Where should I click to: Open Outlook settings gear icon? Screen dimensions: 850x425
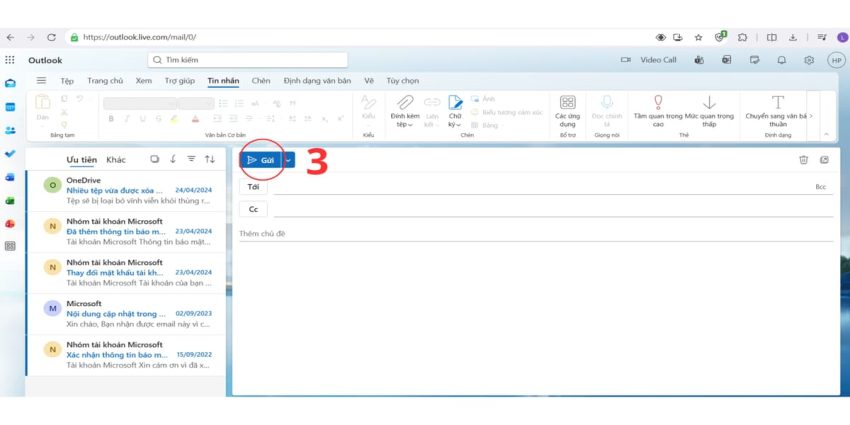coord(809,60)
